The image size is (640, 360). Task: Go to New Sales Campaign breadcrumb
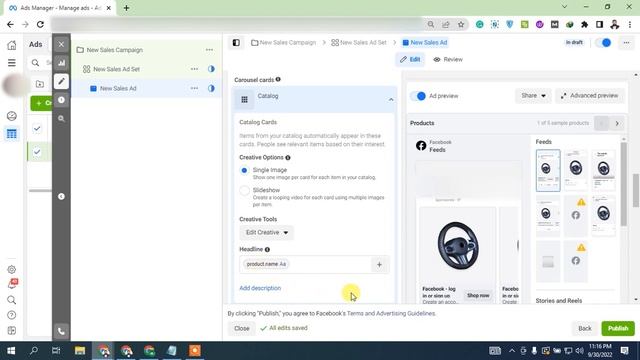click(284, 42)
